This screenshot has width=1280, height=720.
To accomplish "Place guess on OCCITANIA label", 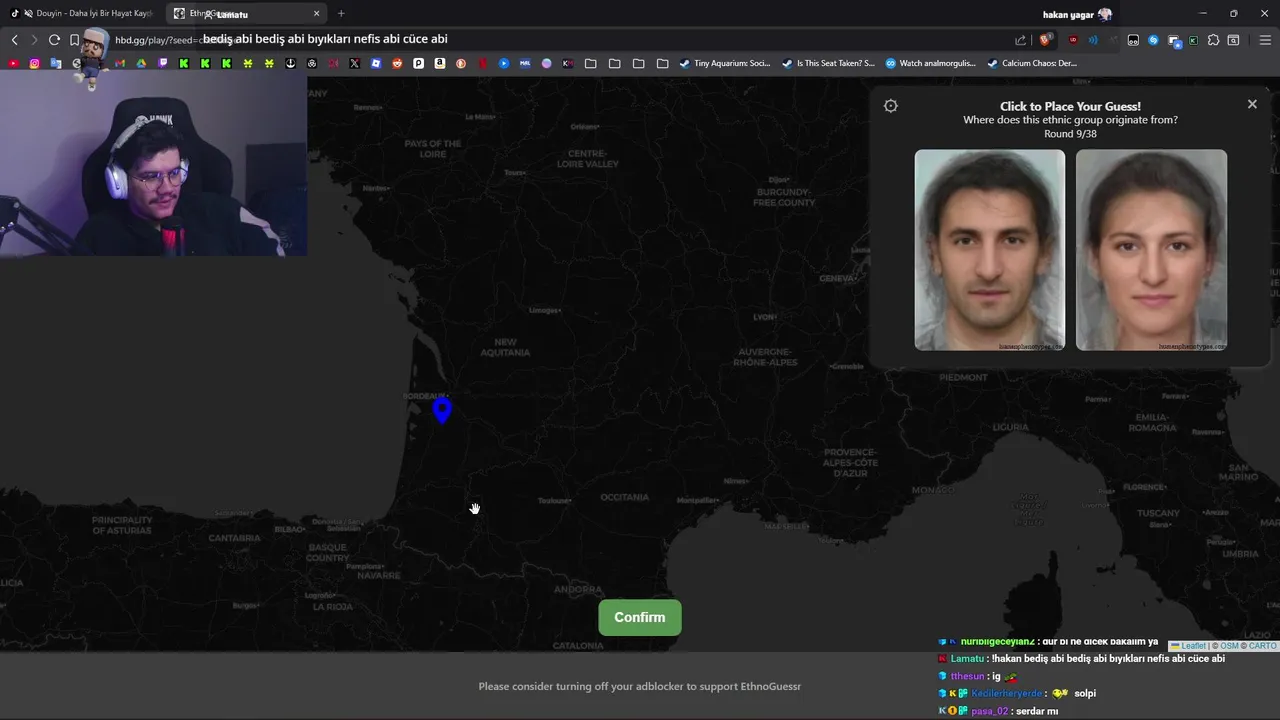I will 625,497.
